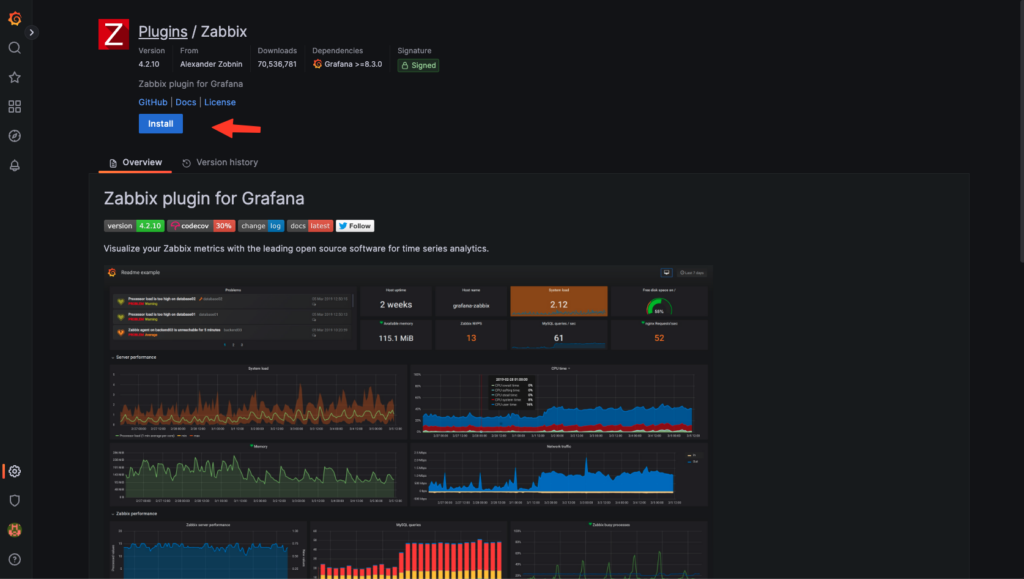Viewport: 1024px width, 579px height.
Task: Click the document icon on Overview tab
Action: [x=113, y=163]
